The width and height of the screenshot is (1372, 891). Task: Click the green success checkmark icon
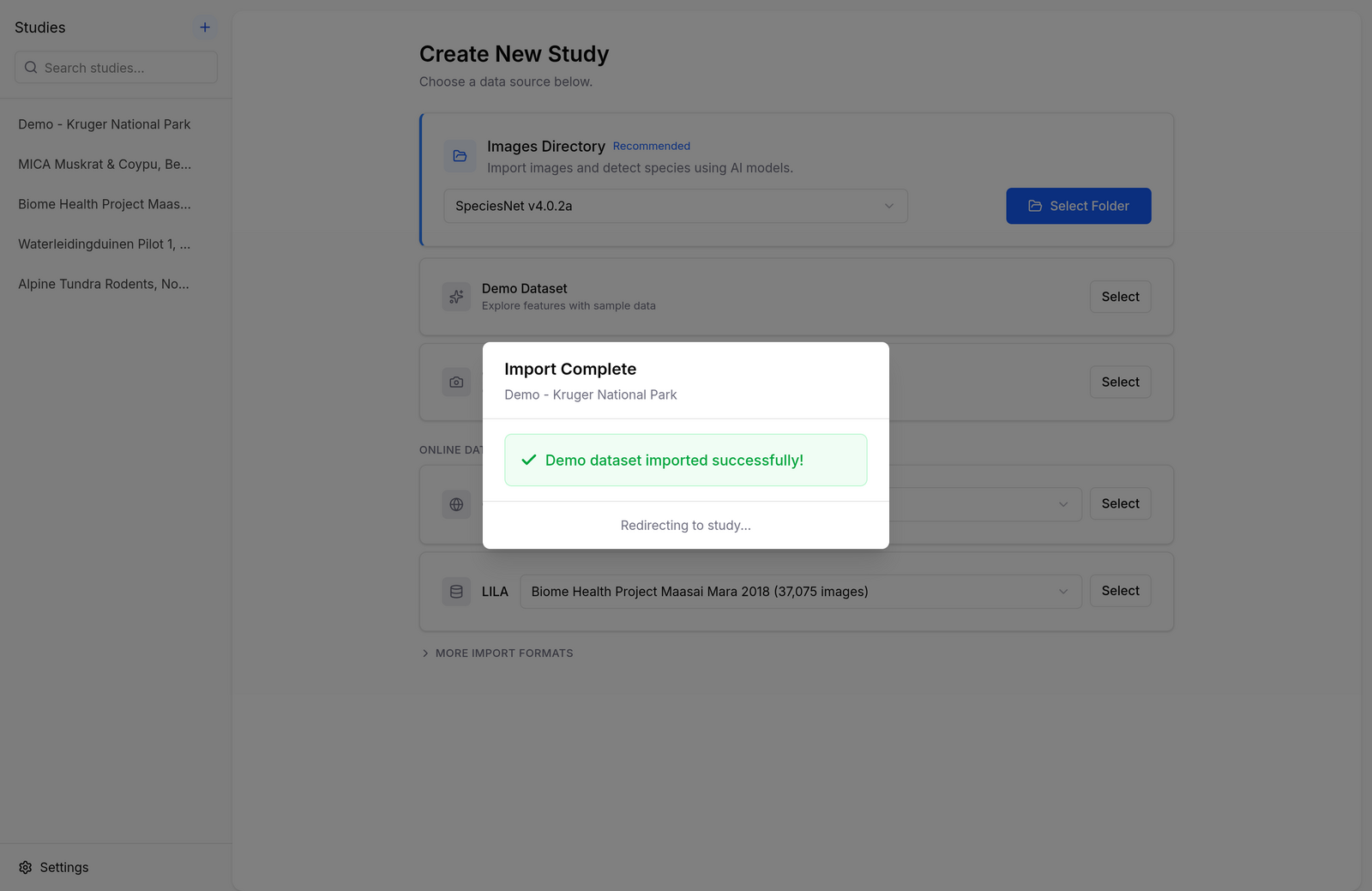coord(529,461)
